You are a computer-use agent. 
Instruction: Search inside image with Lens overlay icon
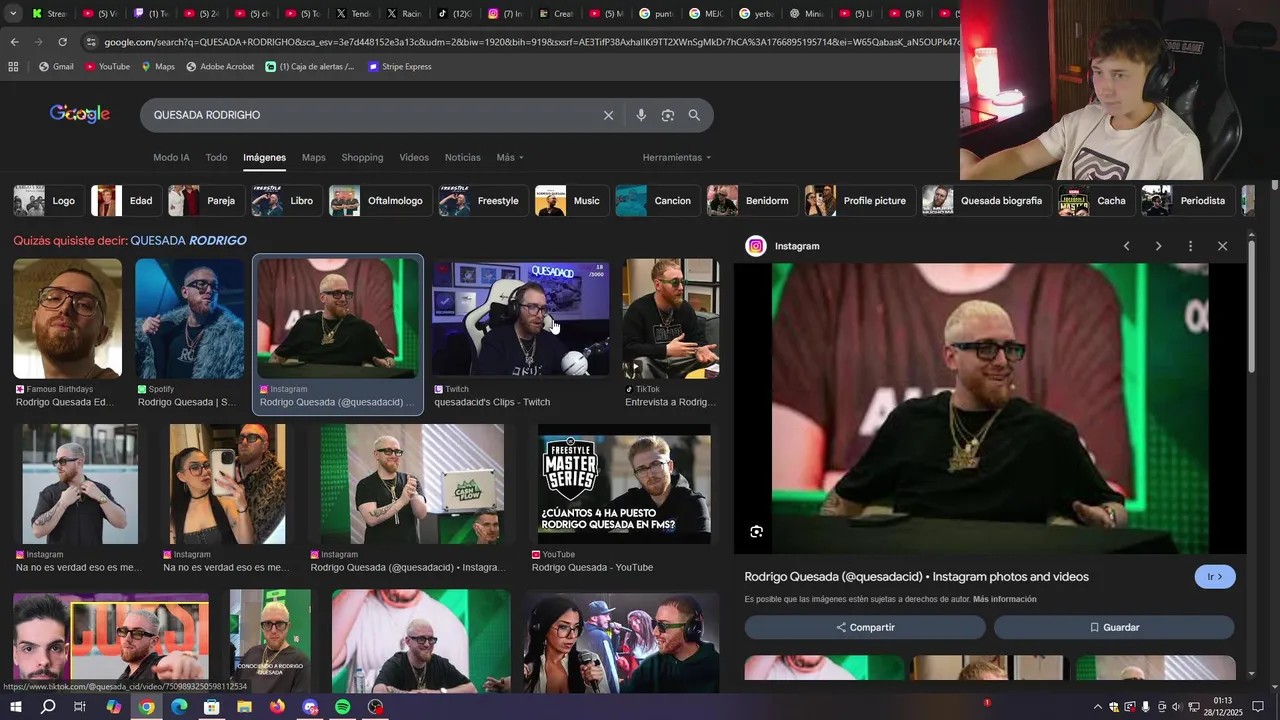tap(756, 532)
